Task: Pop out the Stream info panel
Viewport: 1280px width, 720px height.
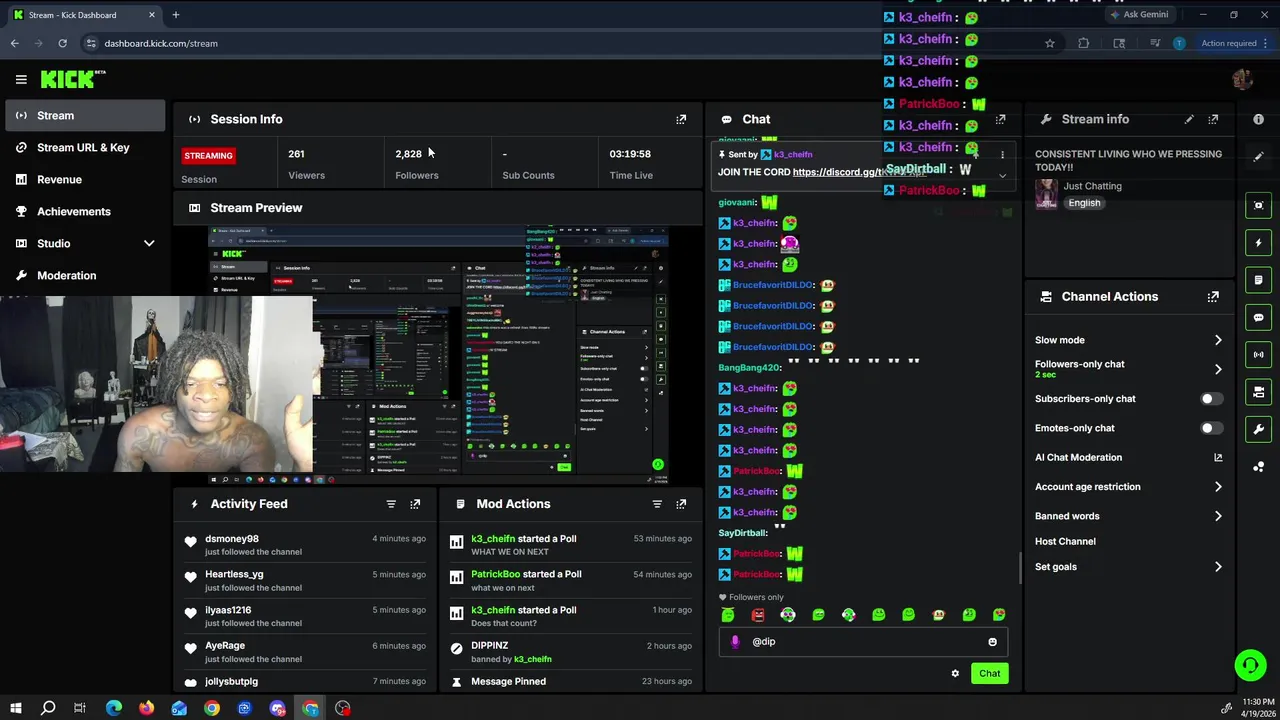Action: pos(1213,119)
